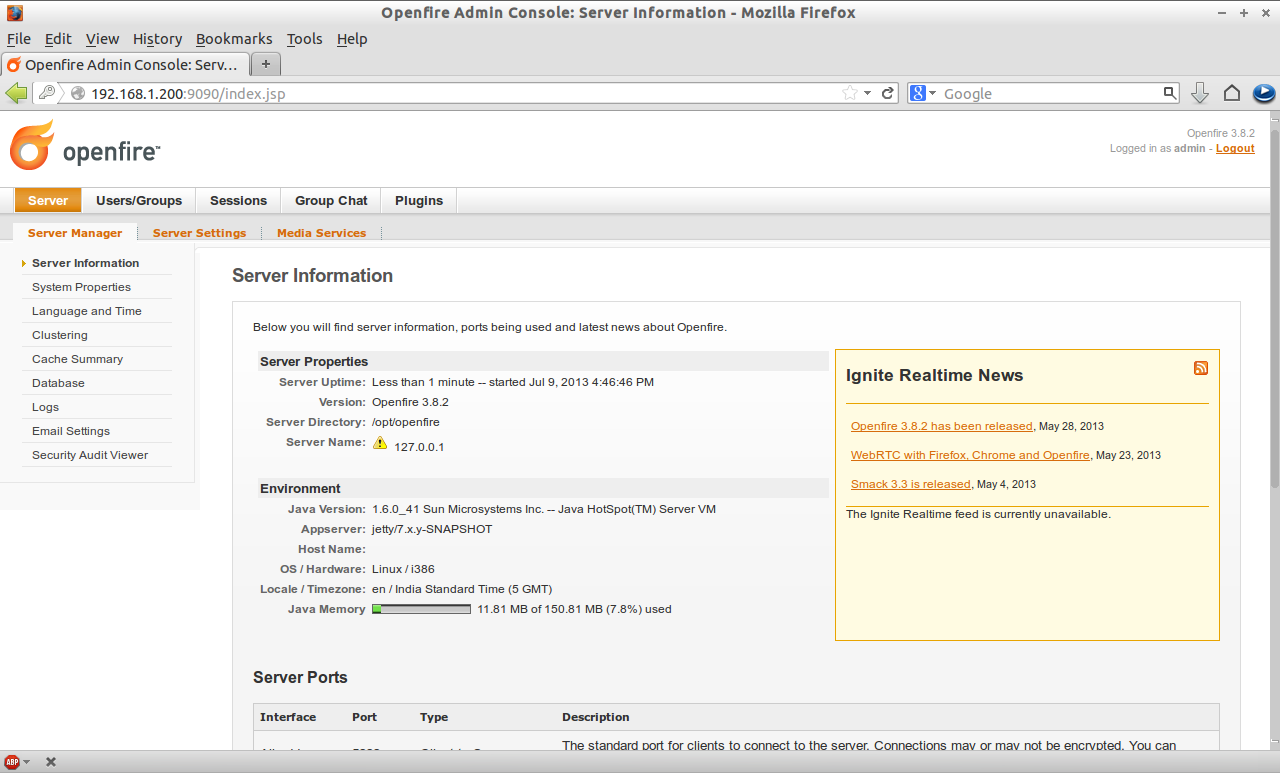
Task: Open the Database page
Action: [x=58, y=383]
